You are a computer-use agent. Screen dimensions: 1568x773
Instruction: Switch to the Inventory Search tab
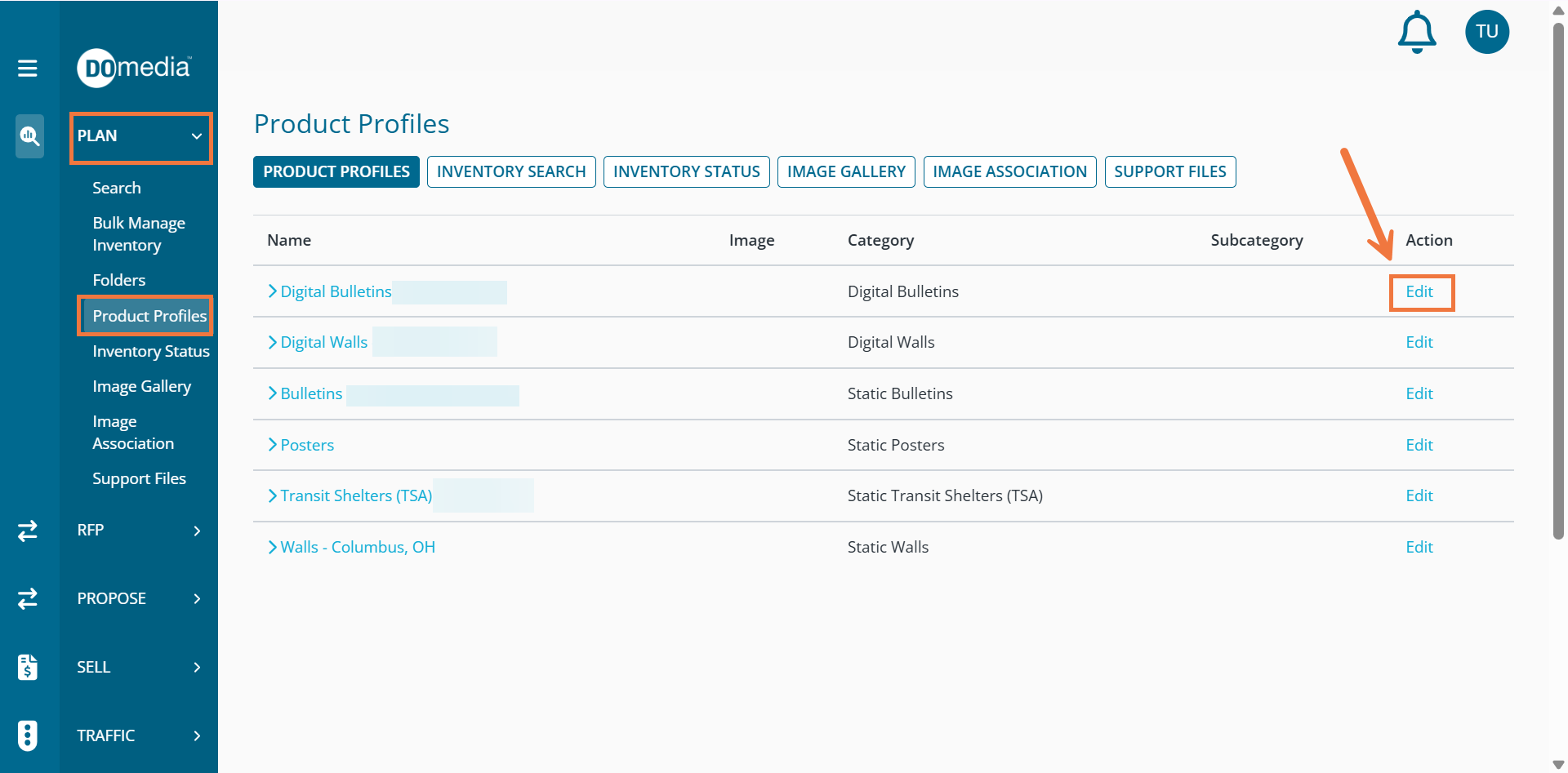(511, 172)
